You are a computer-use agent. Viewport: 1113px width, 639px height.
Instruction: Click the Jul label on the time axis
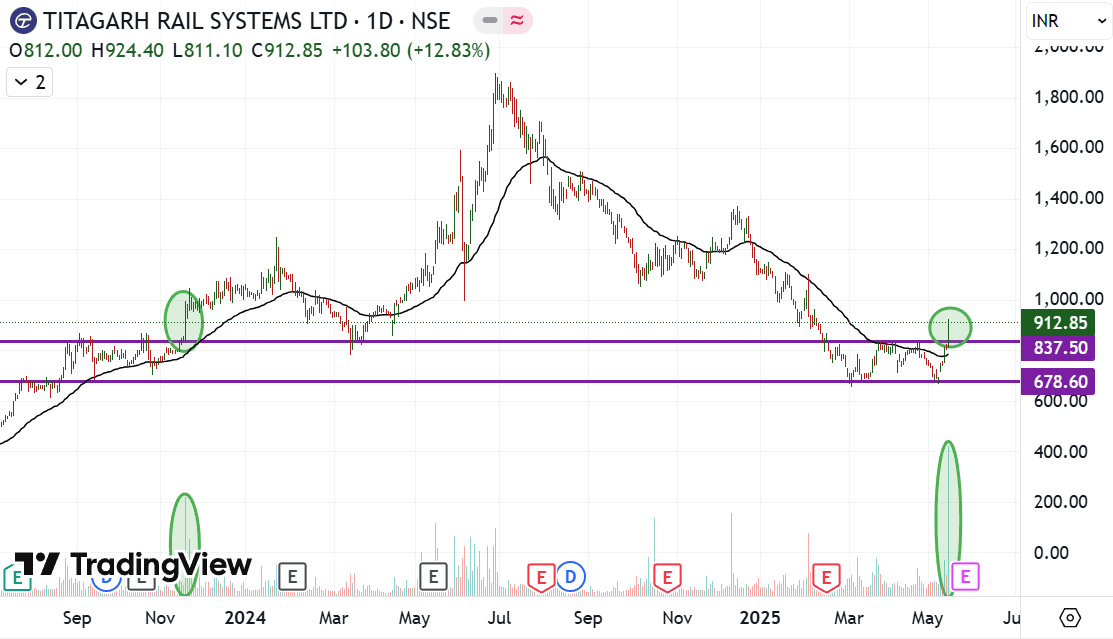[x=499, y=618]
